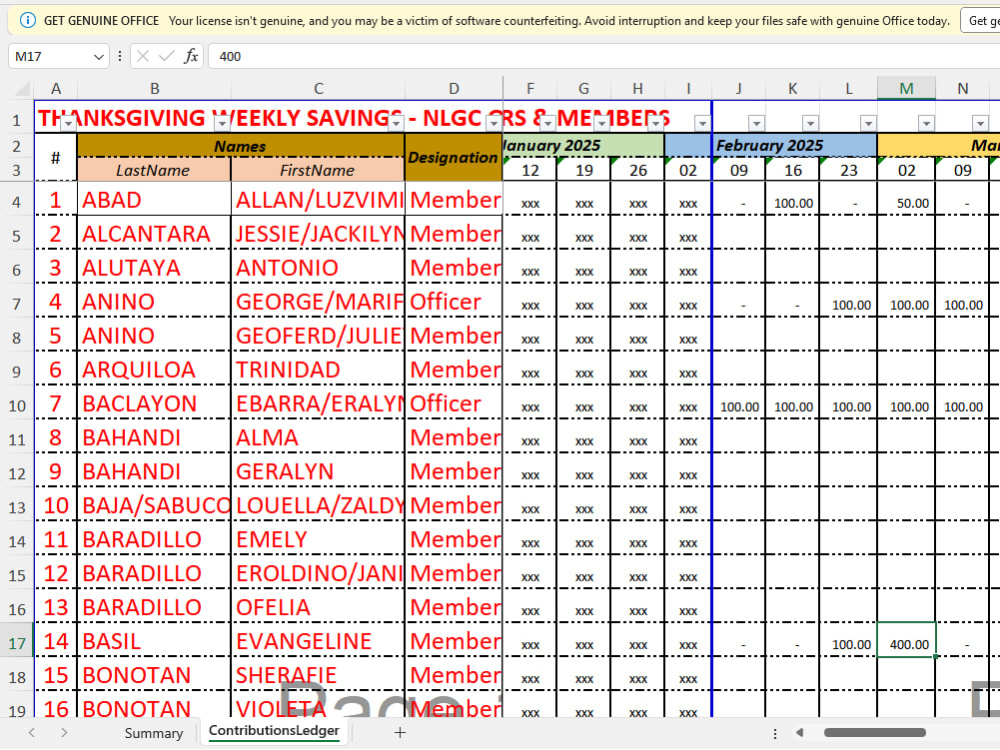Screen dimensions: 1000x750
Task: Open filter dropdown in column G header
Action: 601,122
